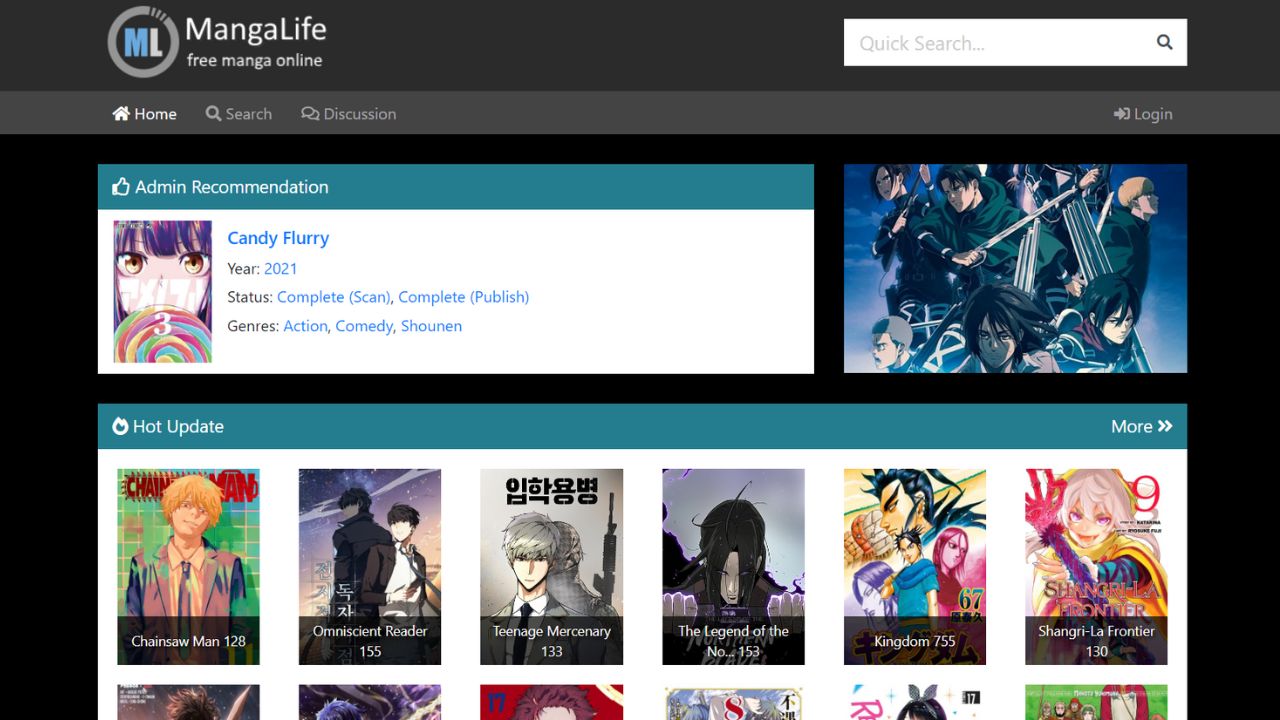1280x720 pixels.
Task: Open the Search menu item
Action: pyautogui.click(x=239, y=114)
